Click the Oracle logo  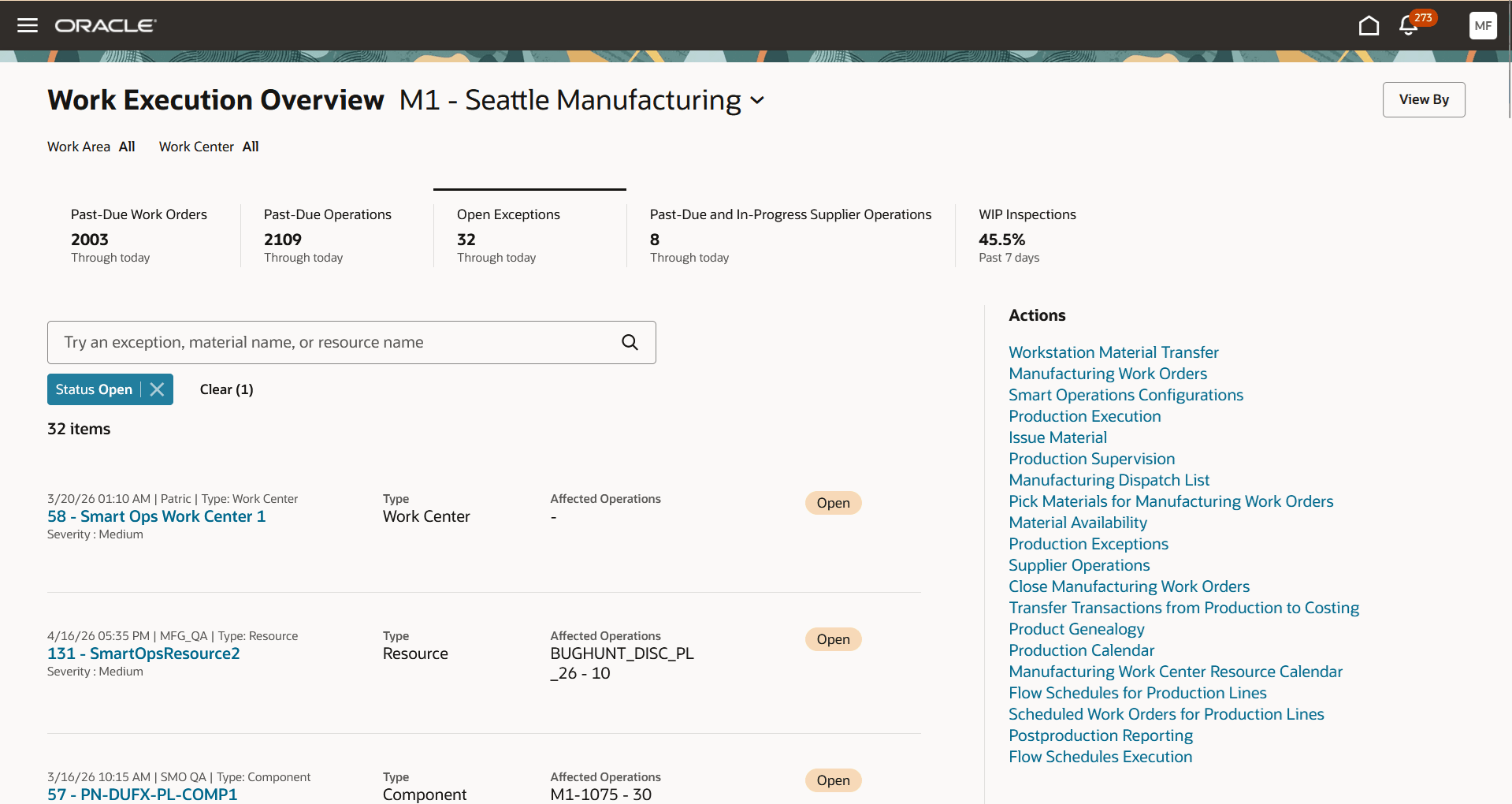coord(106,25)
